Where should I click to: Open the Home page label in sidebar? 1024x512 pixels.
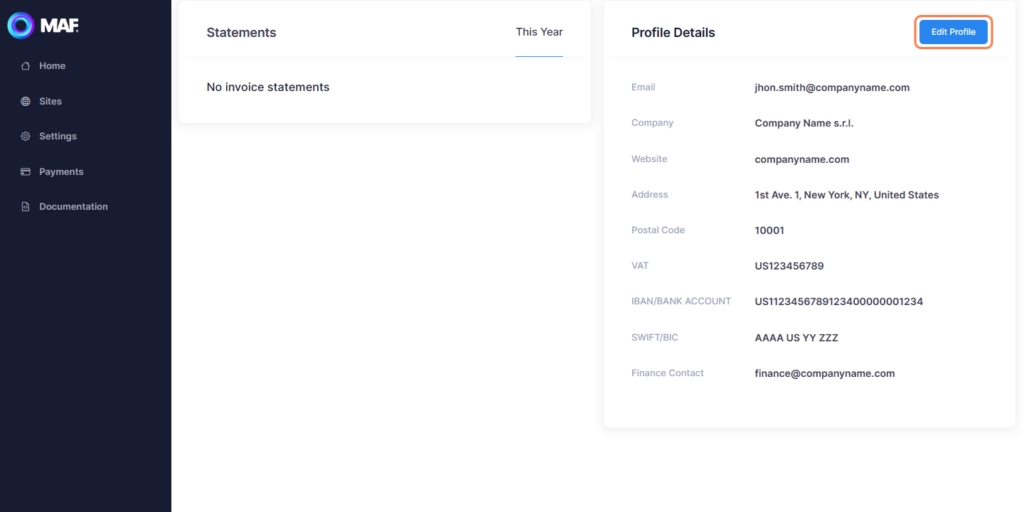(x=52, y=66)
